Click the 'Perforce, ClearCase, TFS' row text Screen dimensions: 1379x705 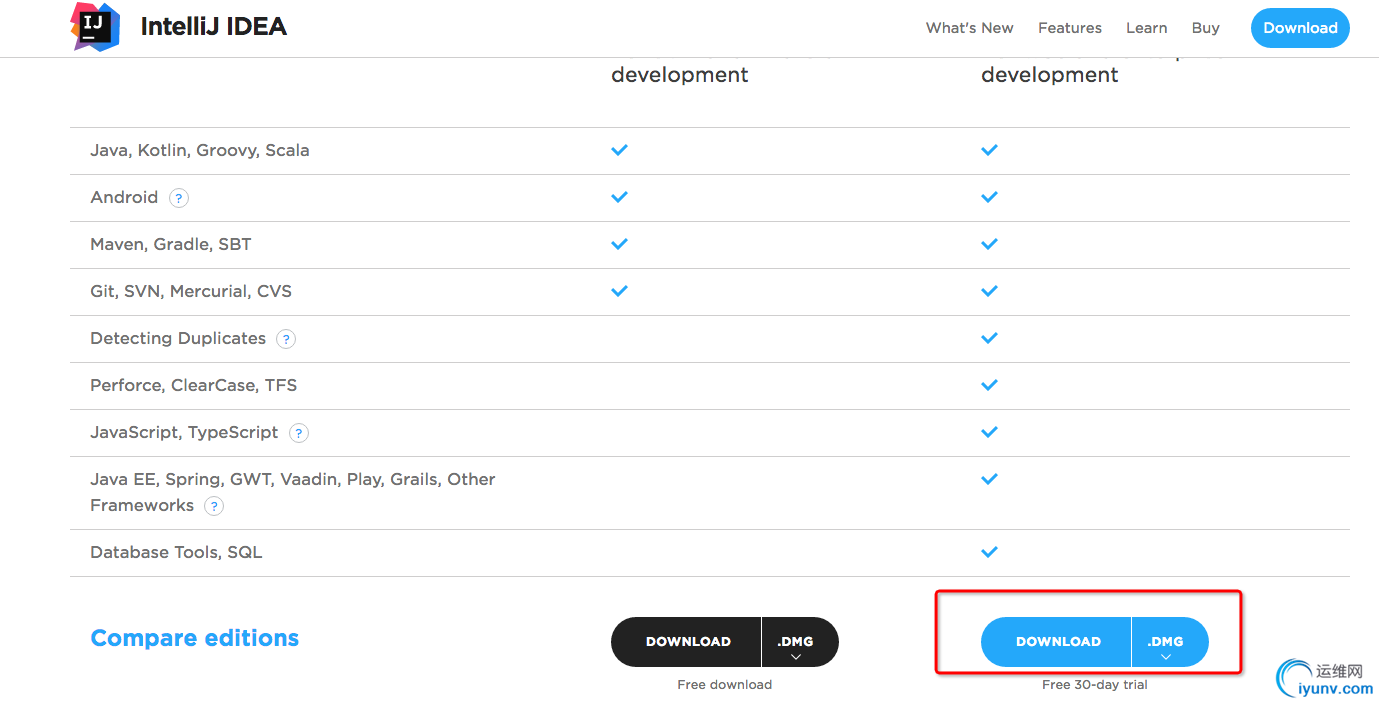point(194,386)
